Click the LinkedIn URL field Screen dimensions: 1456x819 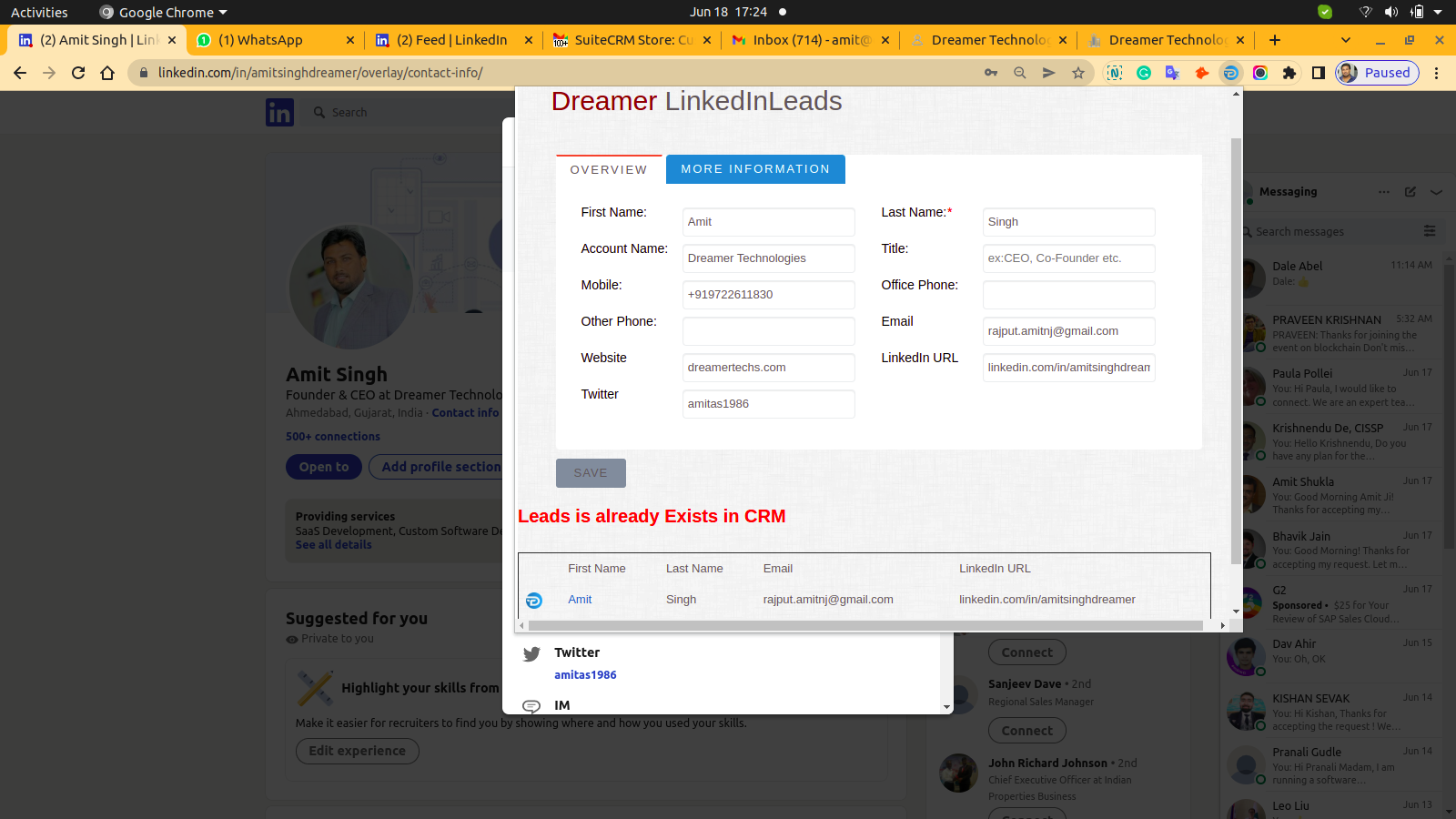tap(1069, 368)
